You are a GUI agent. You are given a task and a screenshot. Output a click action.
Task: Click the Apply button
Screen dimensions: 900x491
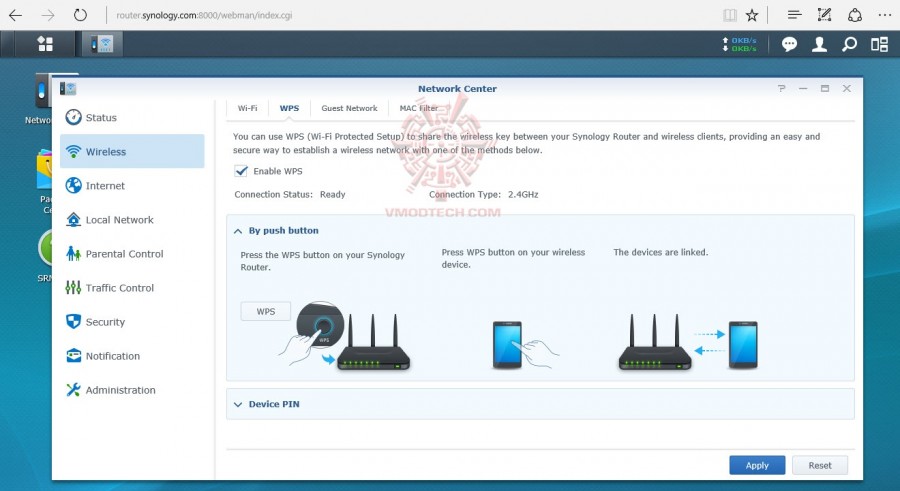757,465
